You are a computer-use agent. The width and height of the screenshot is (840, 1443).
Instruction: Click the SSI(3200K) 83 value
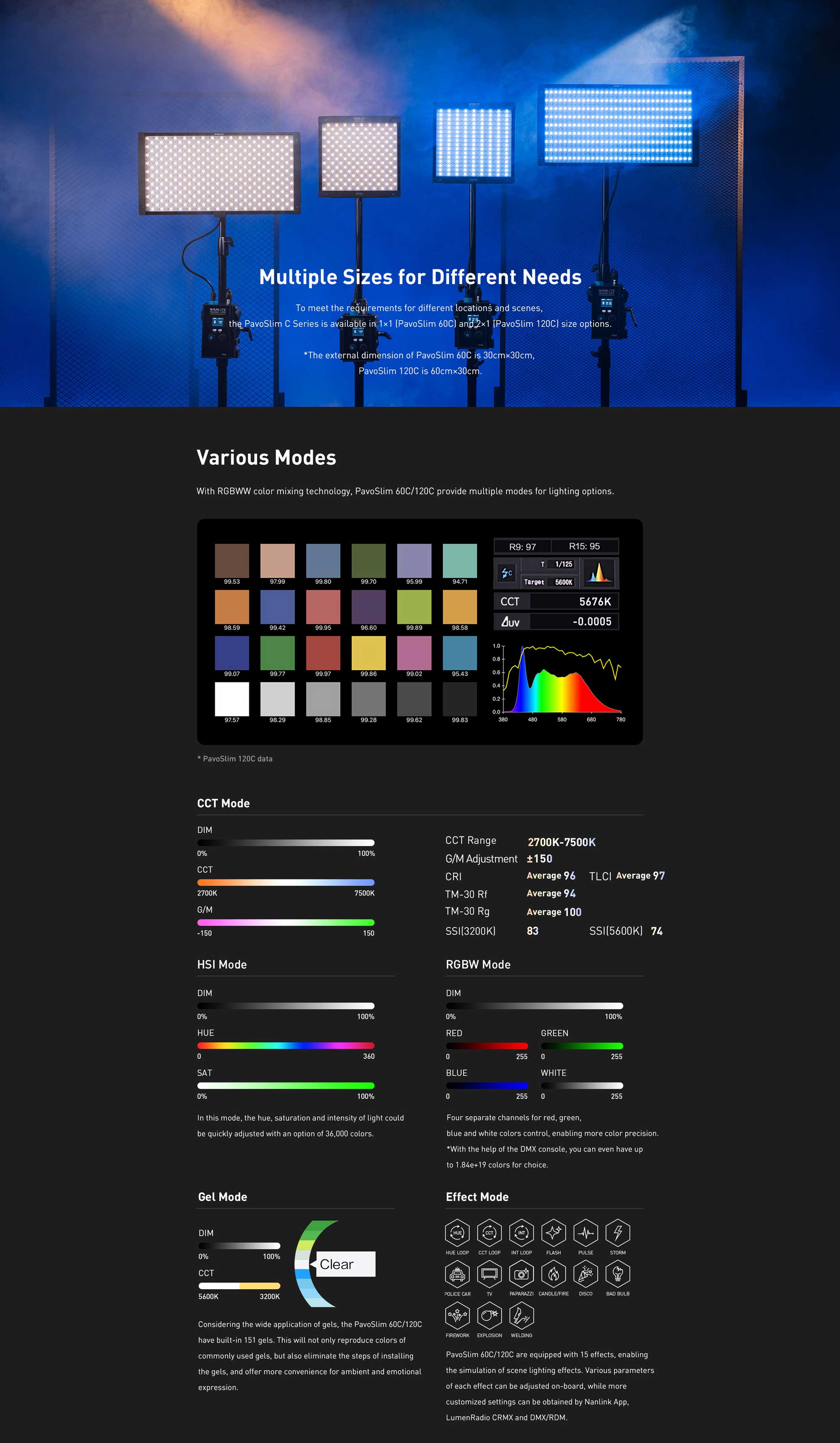click(x=533, y=931)
